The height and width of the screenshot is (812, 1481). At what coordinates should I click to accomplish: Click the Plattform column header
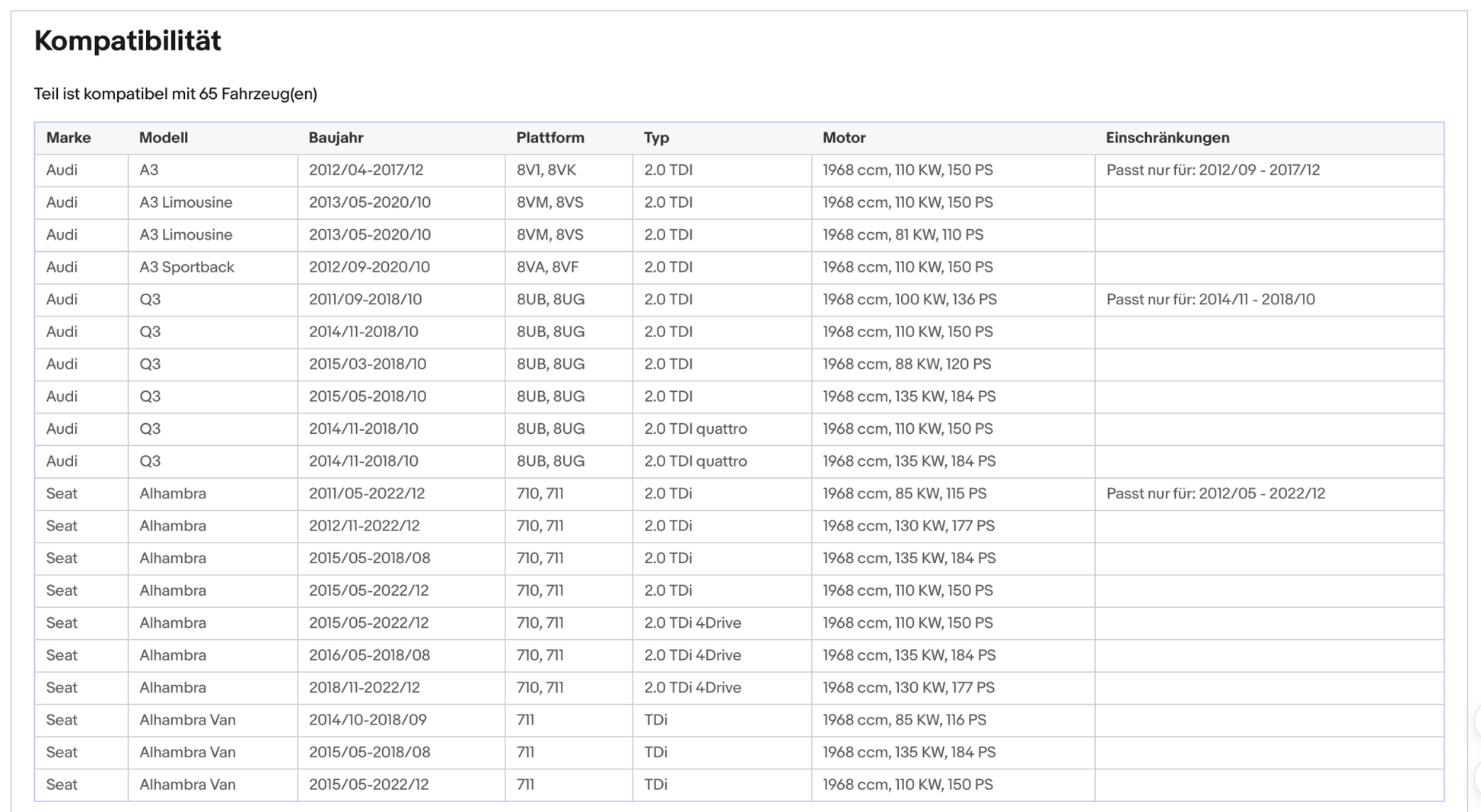[550, 138]
